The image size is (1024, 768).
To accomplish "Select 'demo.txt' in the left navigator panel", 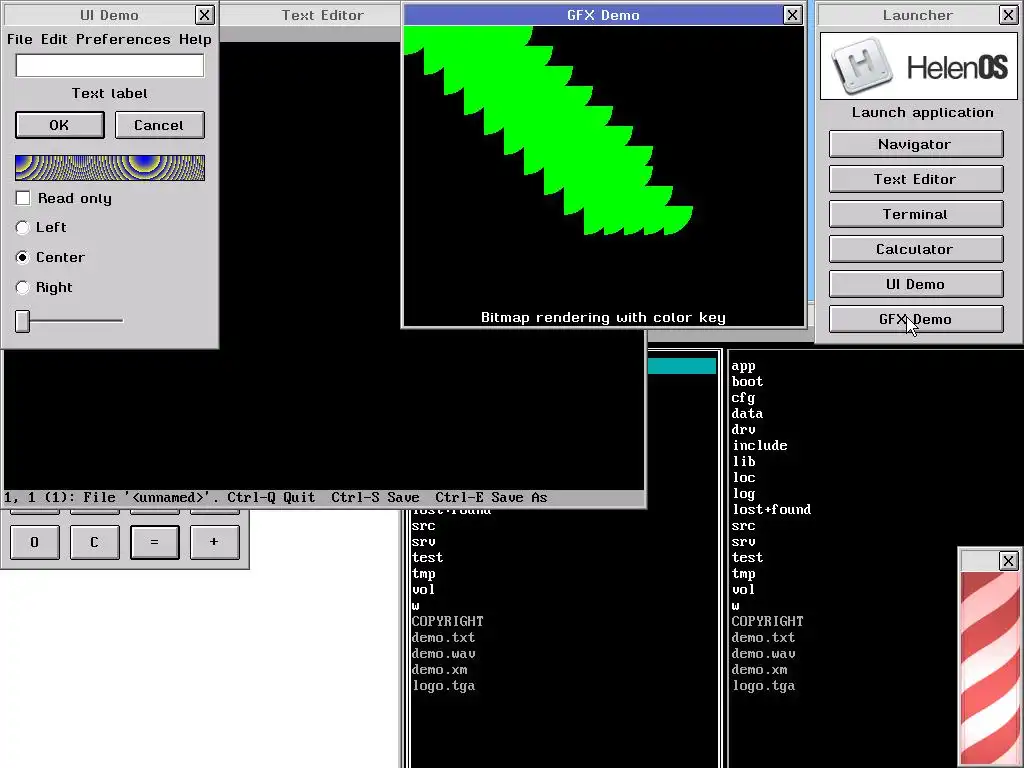I will pyautogui.click(x=443, y=637).
